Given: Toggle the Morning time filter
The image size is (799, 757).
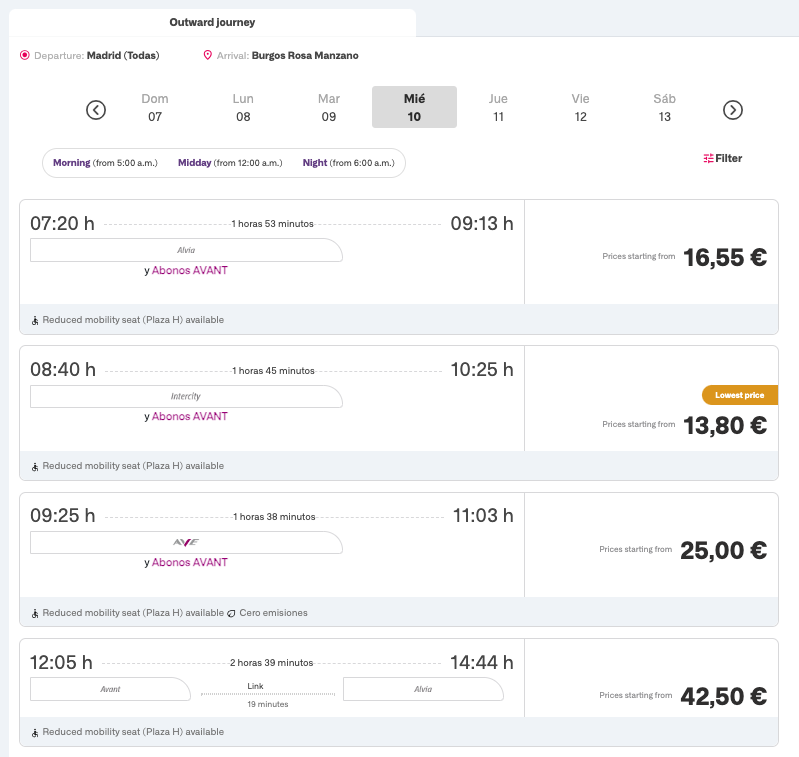Looking at the screenshot, I should [105, 163].
